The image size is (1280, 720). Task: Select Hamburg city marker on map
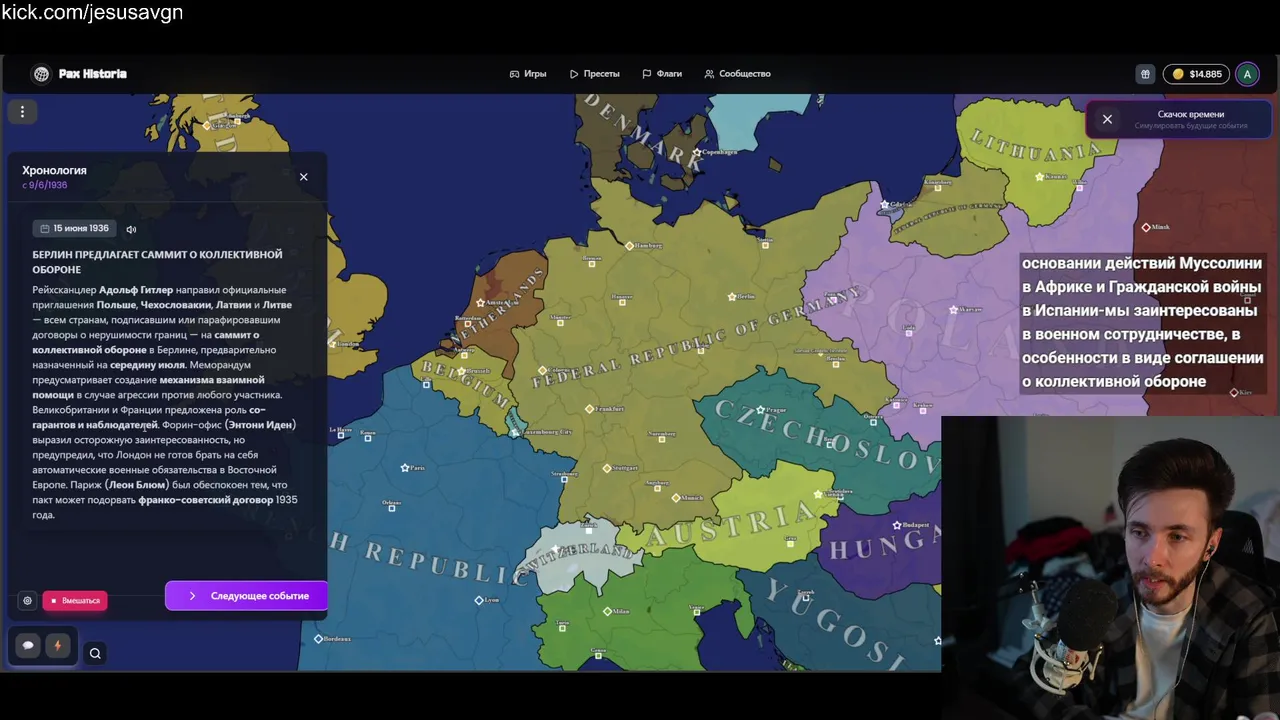pos(629,245)
